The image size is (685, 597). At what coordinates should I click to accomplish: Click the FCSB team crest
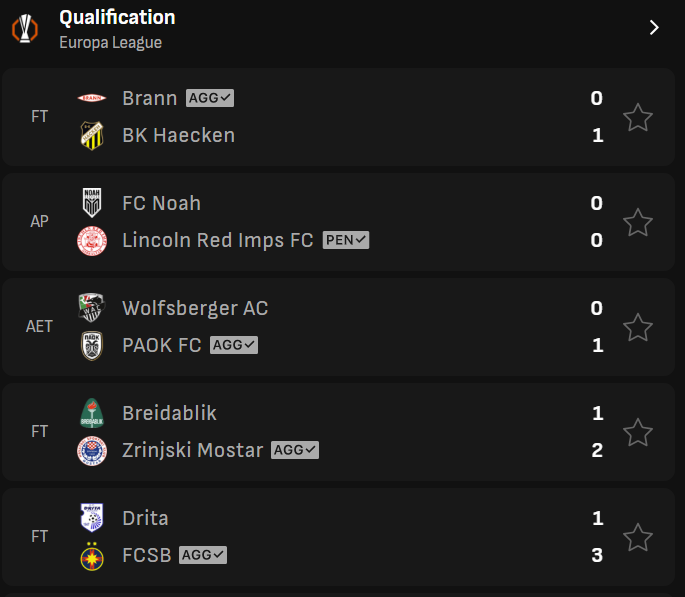(92, 556)
